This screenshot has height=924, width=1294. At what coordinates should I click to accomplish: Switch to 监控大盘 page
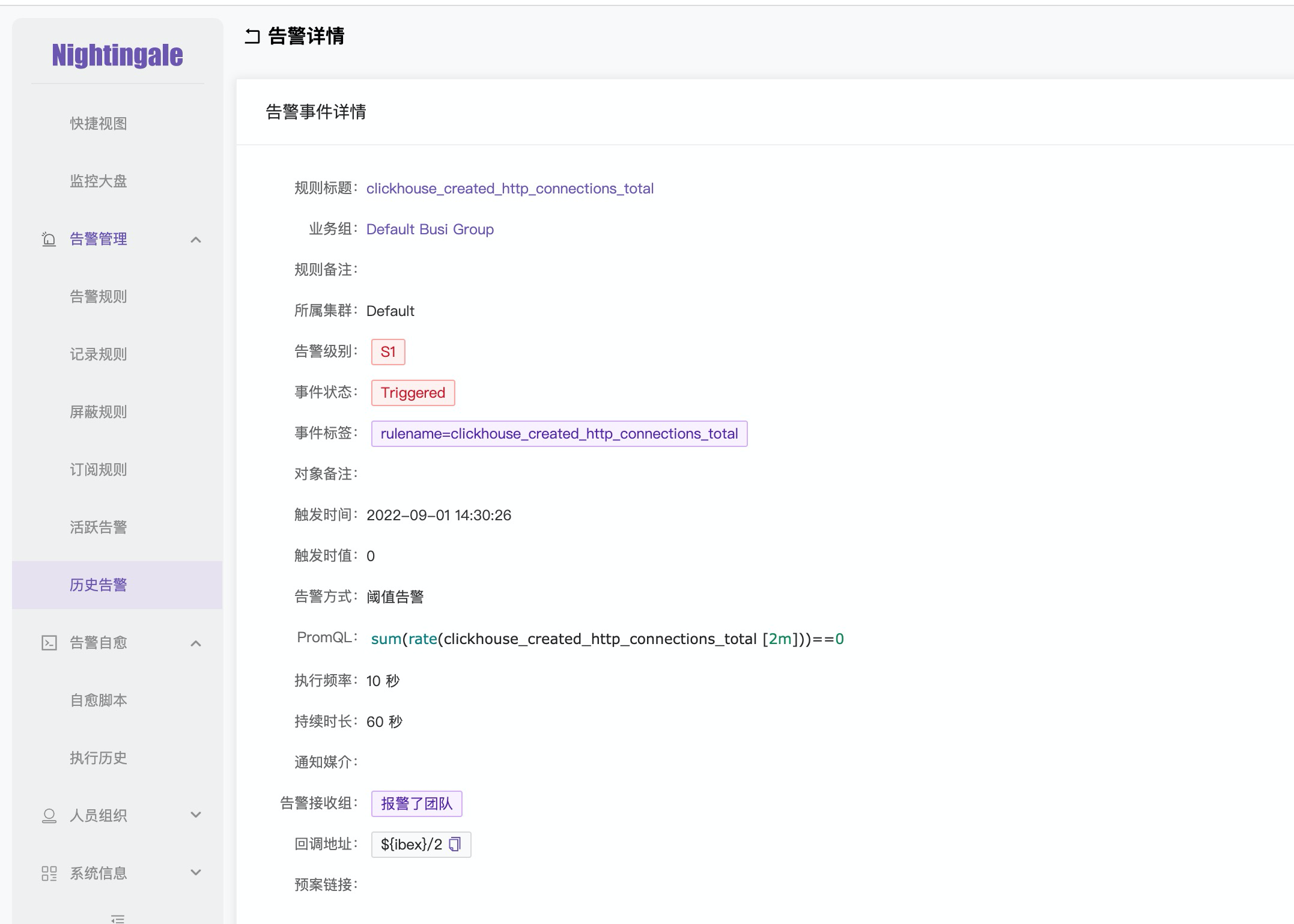tap(98, 181)
